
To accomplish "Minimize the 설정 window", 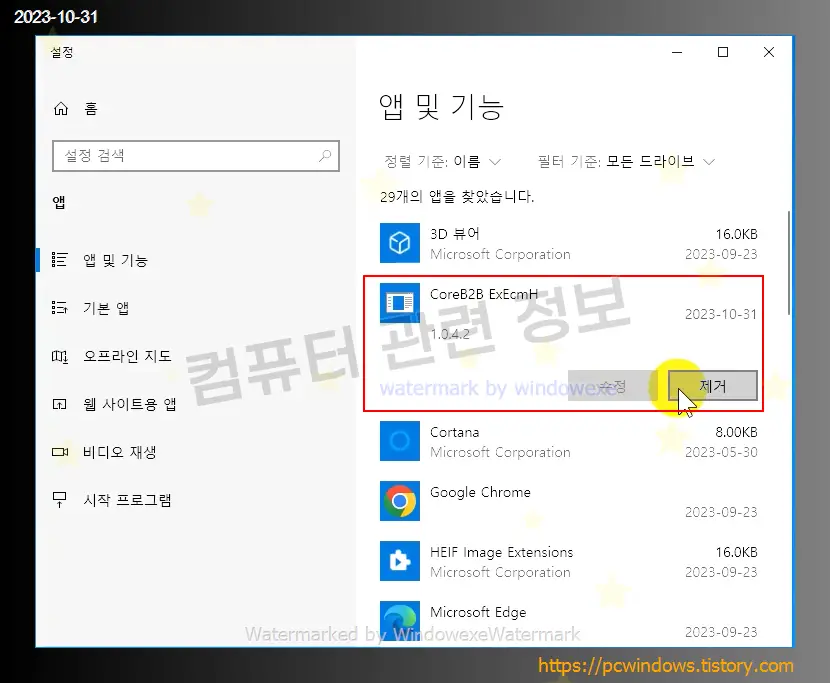I will point(677,52).
